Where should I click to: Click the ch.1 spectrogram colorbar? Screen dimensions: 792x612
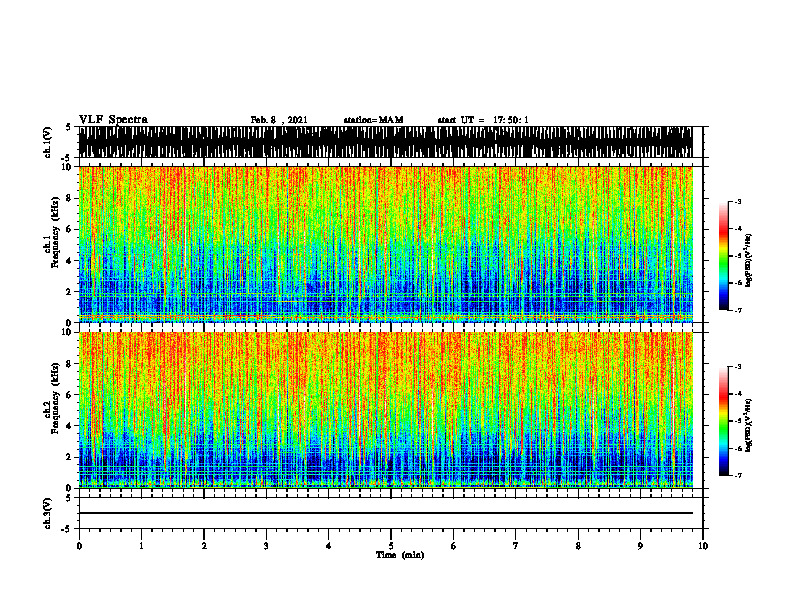[723, 256]
